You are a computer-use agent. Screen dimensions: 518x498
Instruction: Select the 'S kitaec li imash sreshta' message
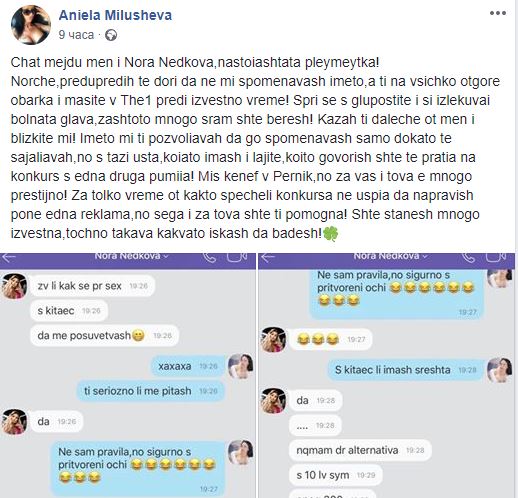[x=405, y=370]
